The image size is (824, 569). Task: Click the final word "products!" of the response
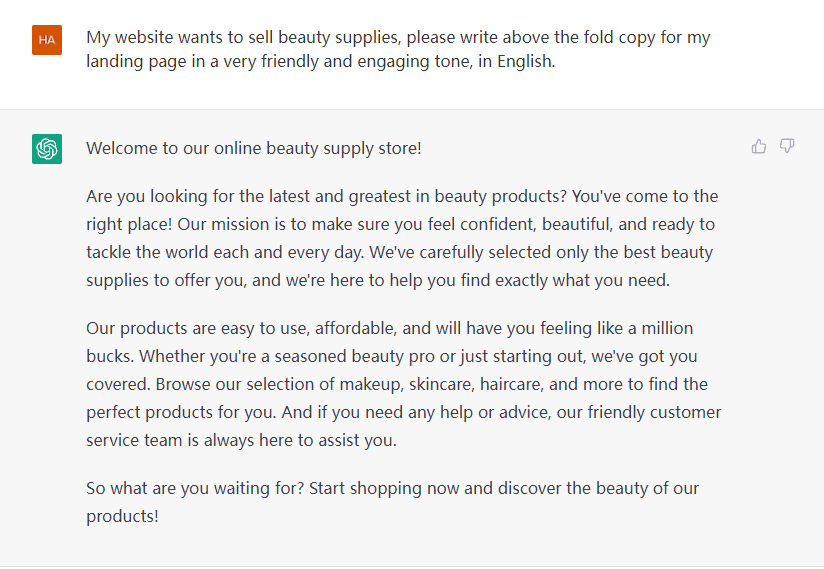tap(122, 516)
